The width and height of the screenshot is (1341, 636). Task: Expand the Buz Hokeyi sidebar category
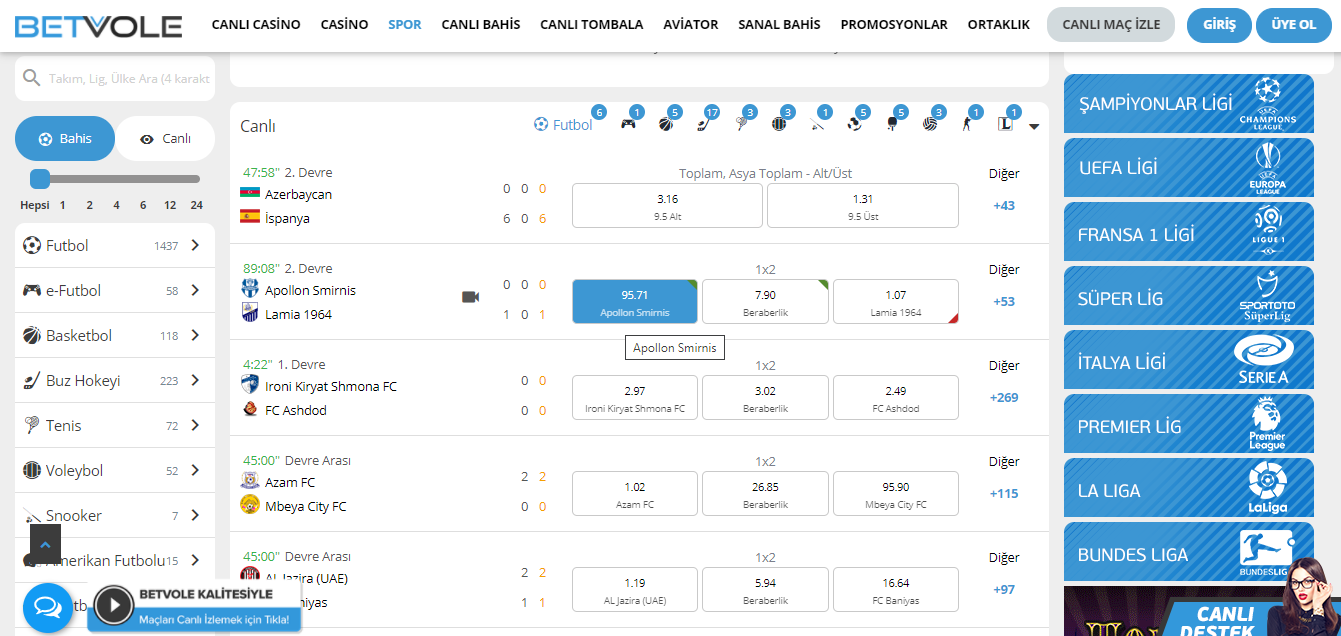tap(195, 380)
